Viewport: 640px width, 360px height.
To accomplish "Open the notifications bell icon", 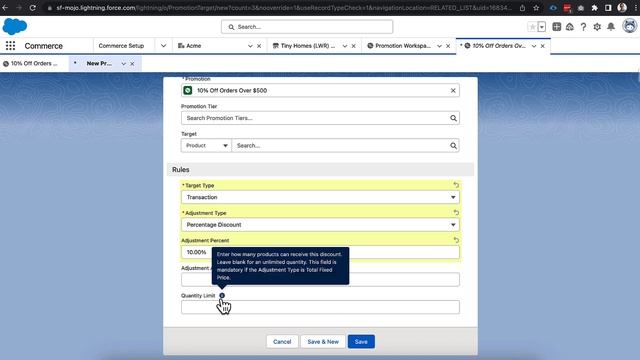I will click(611, 27).
